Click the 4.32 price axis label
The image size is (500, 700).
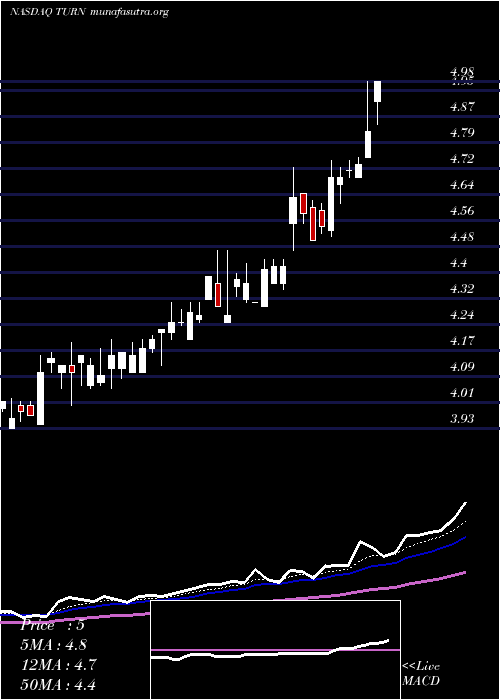pos(461,289)
